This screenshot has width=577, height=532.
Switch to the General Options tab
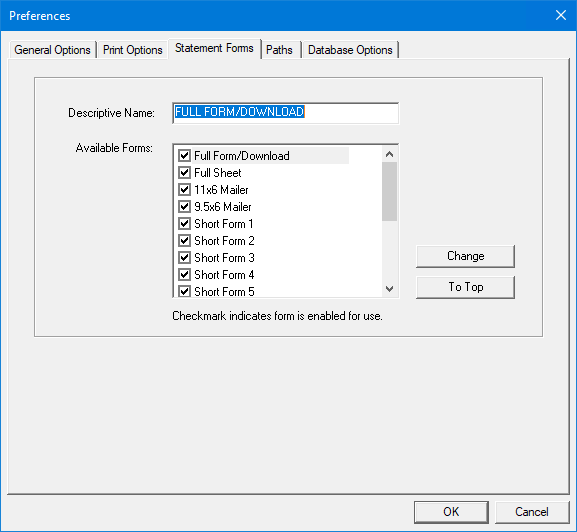coord(52,50)
